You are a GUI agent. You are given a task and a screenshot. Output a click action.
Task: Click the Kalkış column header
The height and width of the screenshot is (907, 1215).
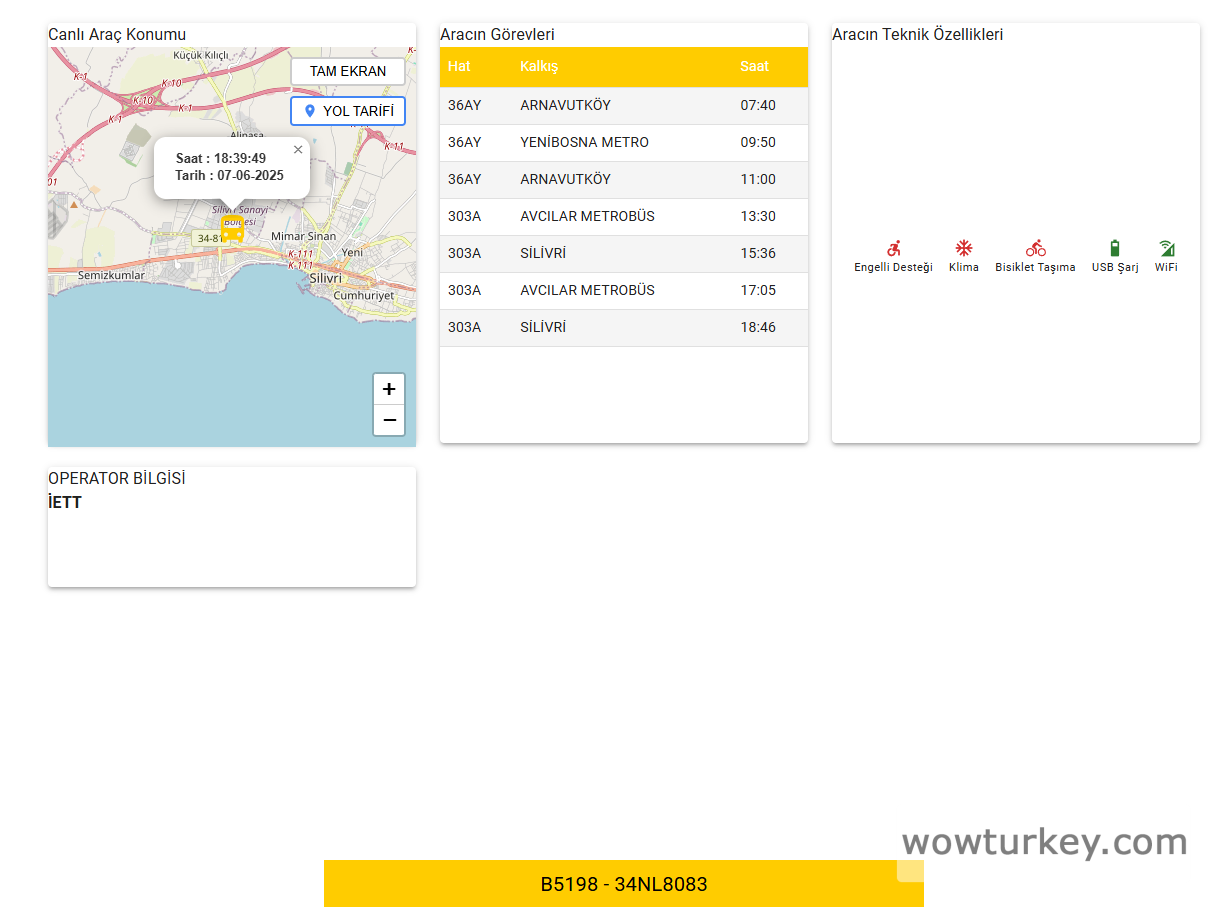click(539, 66)
